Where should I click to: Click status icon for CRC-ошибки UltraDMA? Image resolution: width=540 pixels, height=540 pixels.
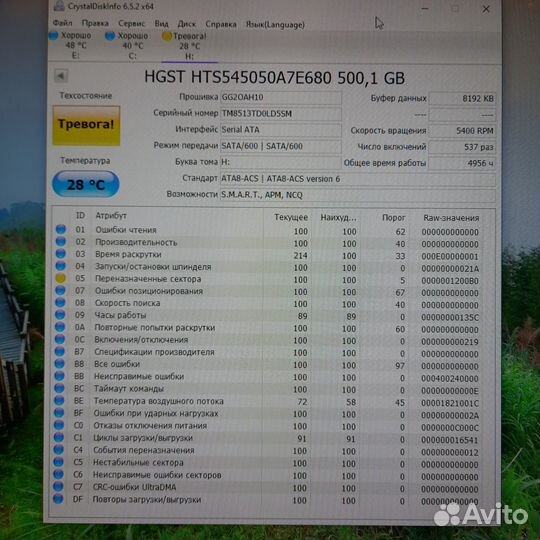click(58, 486)
